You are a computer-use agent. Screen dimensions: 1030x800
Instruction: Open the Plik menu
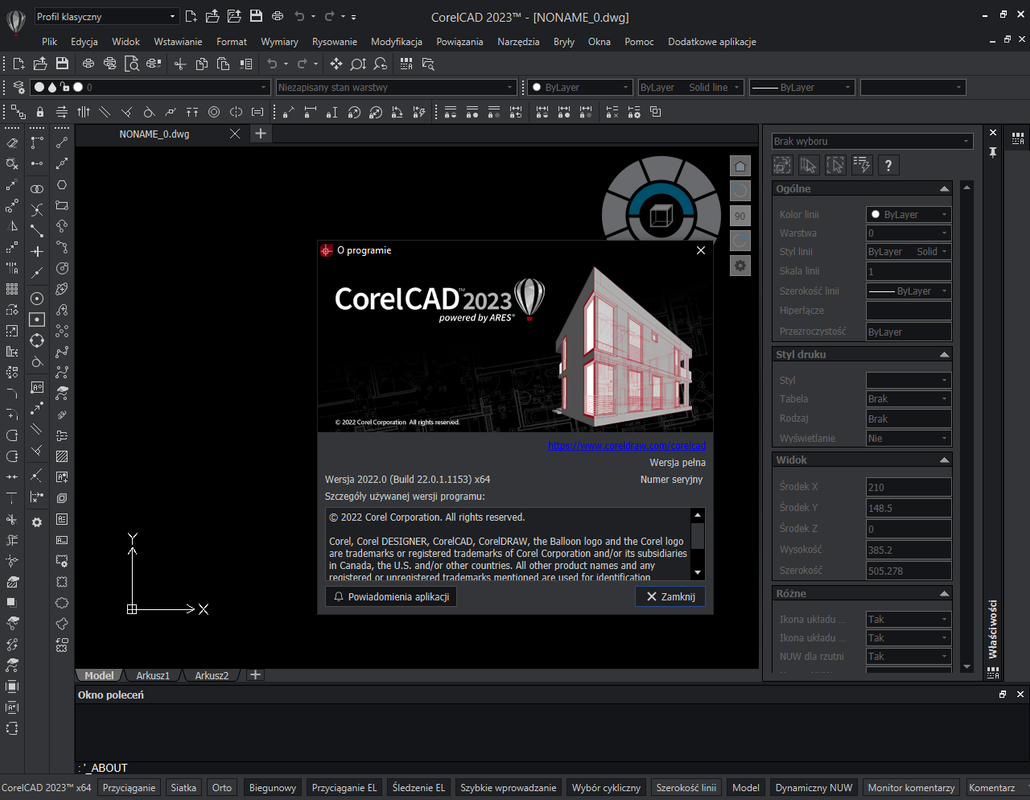tap(49, 41)
